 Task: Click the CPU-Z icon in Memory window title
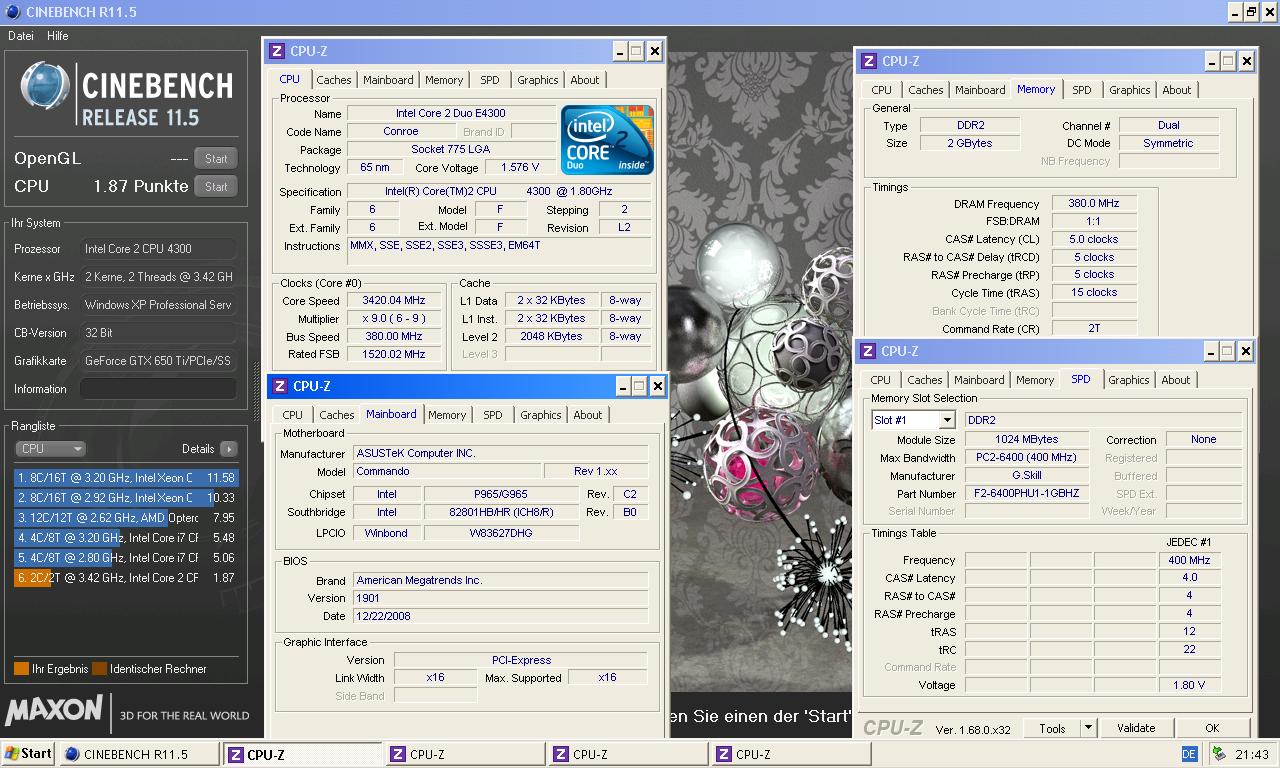869,61
